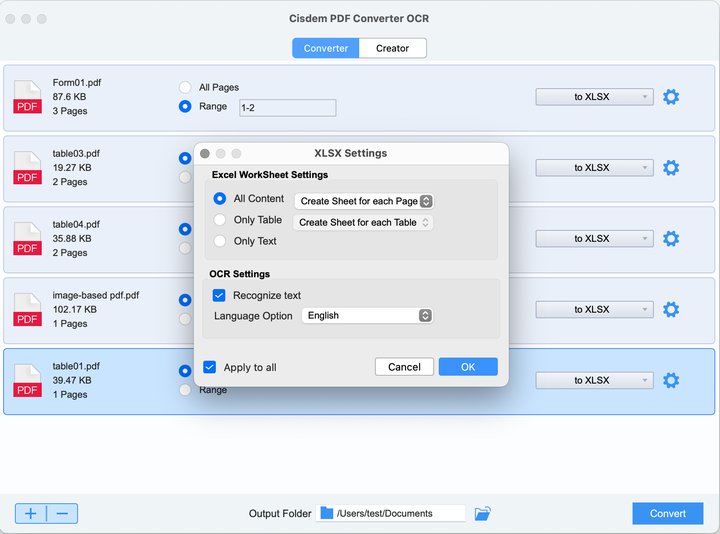Screen dimensions: 720x534
Task: Confirm XLSX Settings with OK
Action: [468, 367]
